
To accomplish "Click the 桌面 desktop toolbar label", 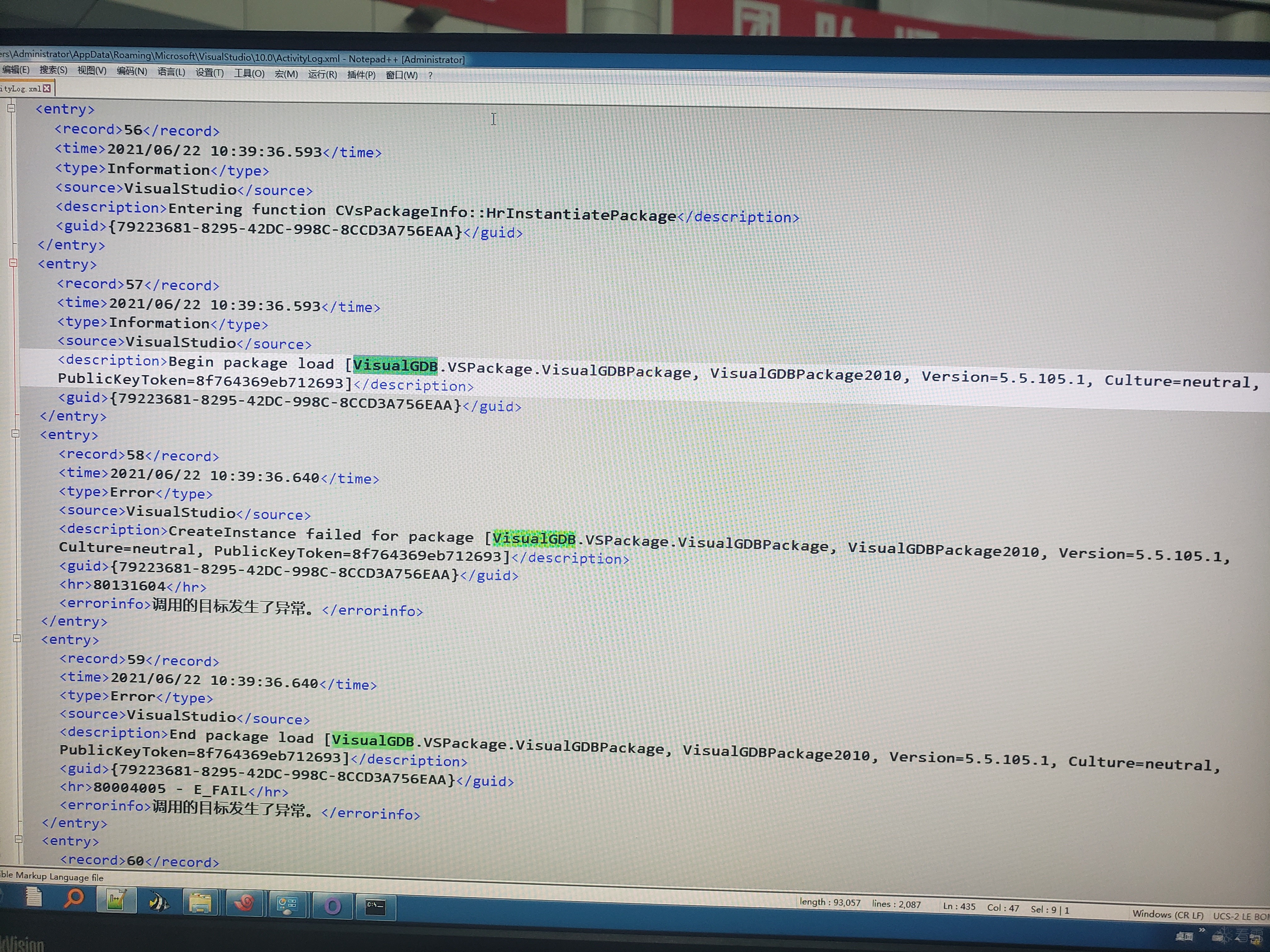I will tap(1184, 937).
